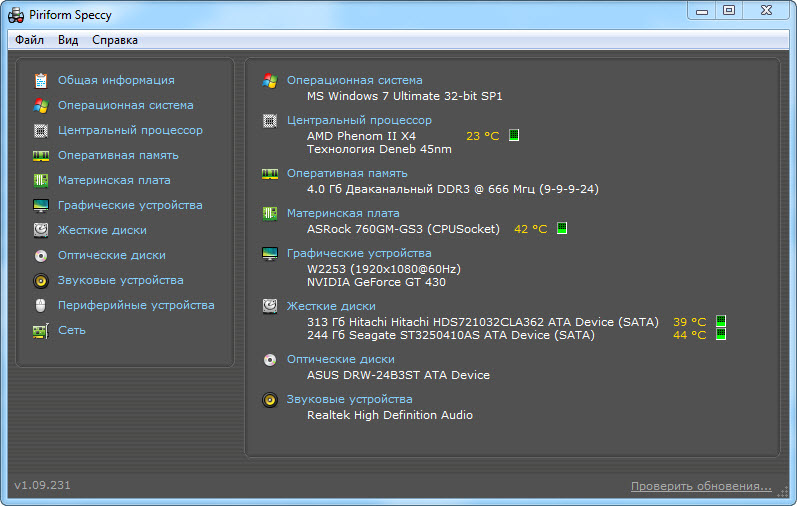Click the RAM module icon in sidebar
The image size is (797, 506).
coord(41,155)
